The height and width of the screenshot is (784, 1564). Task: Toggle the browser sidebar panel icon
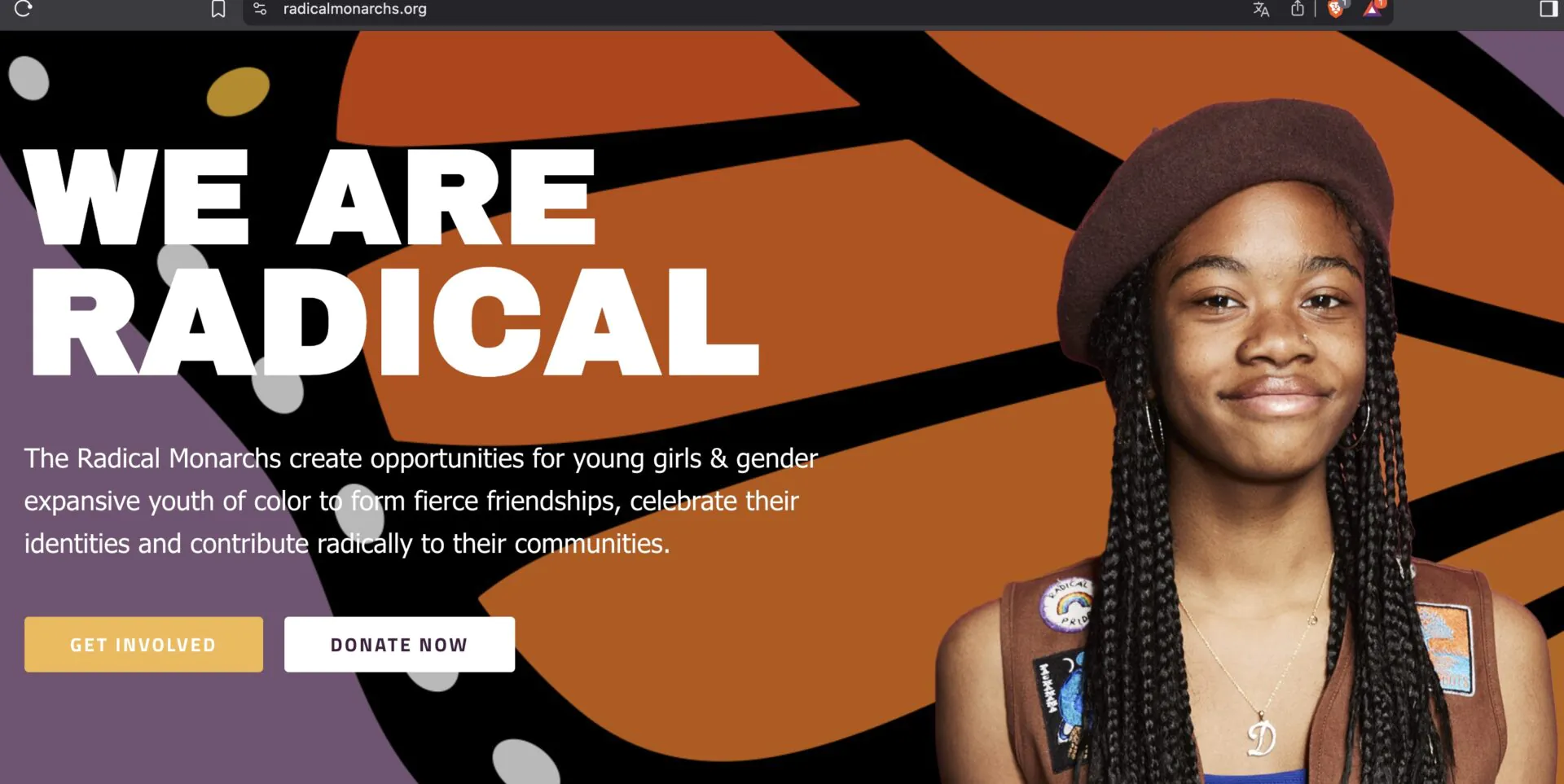(1549, 9)
